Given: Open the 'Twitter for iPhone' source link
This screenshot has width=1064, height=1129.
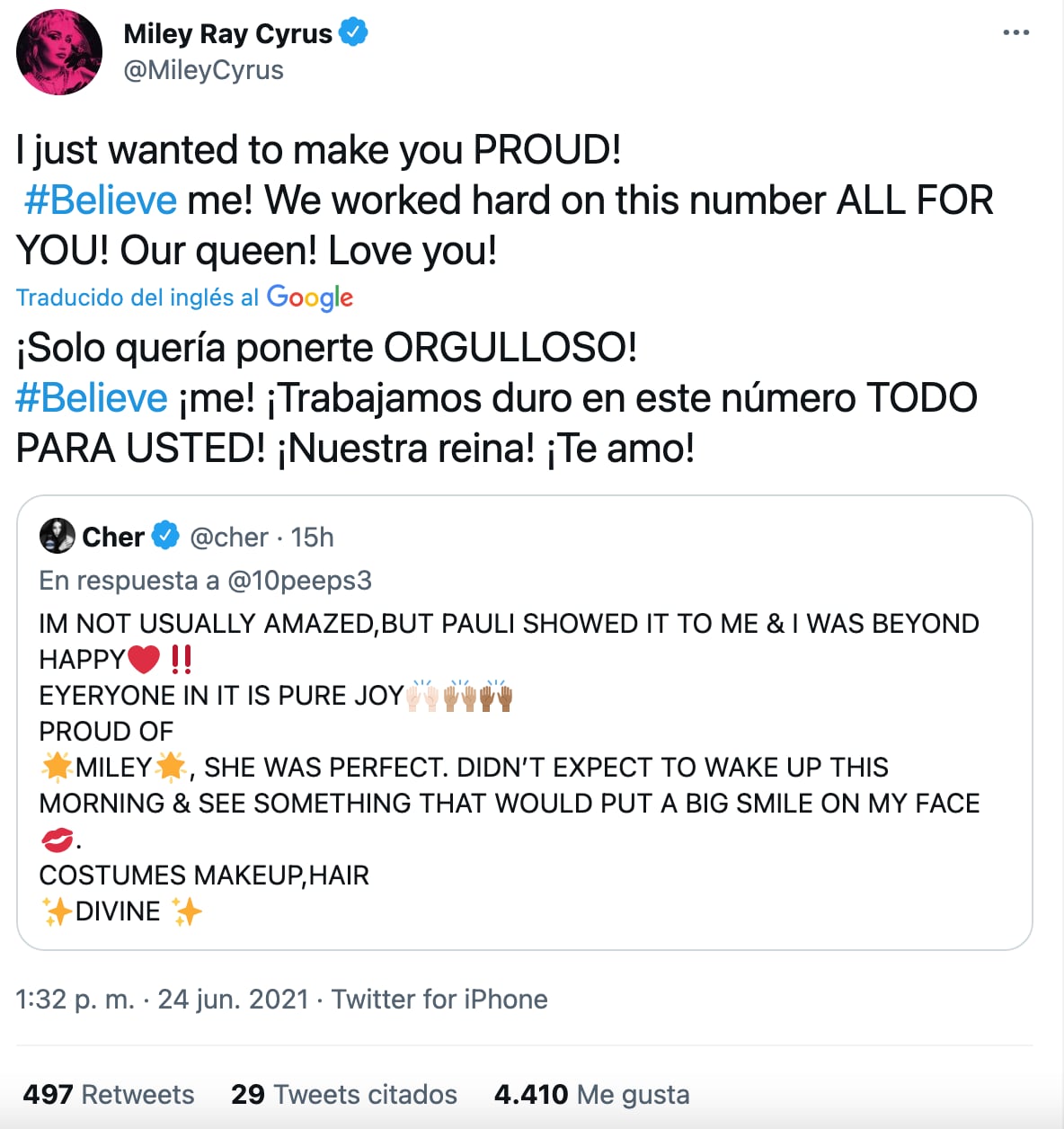Looking at the screenshot, I should (439, 999).
